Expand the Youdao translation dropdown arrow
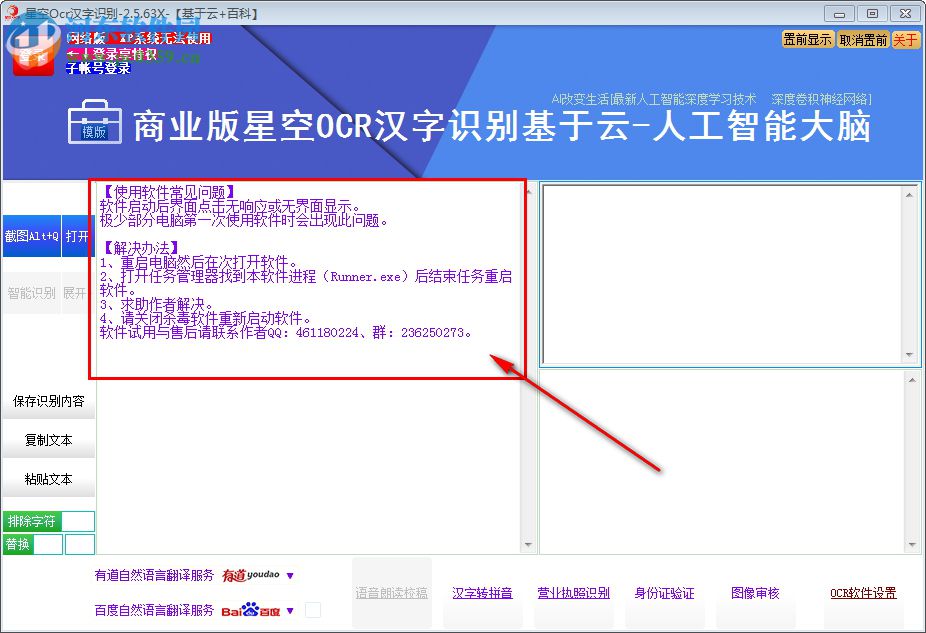The height and width of the screenshot is (633, 926). [290, 576]
